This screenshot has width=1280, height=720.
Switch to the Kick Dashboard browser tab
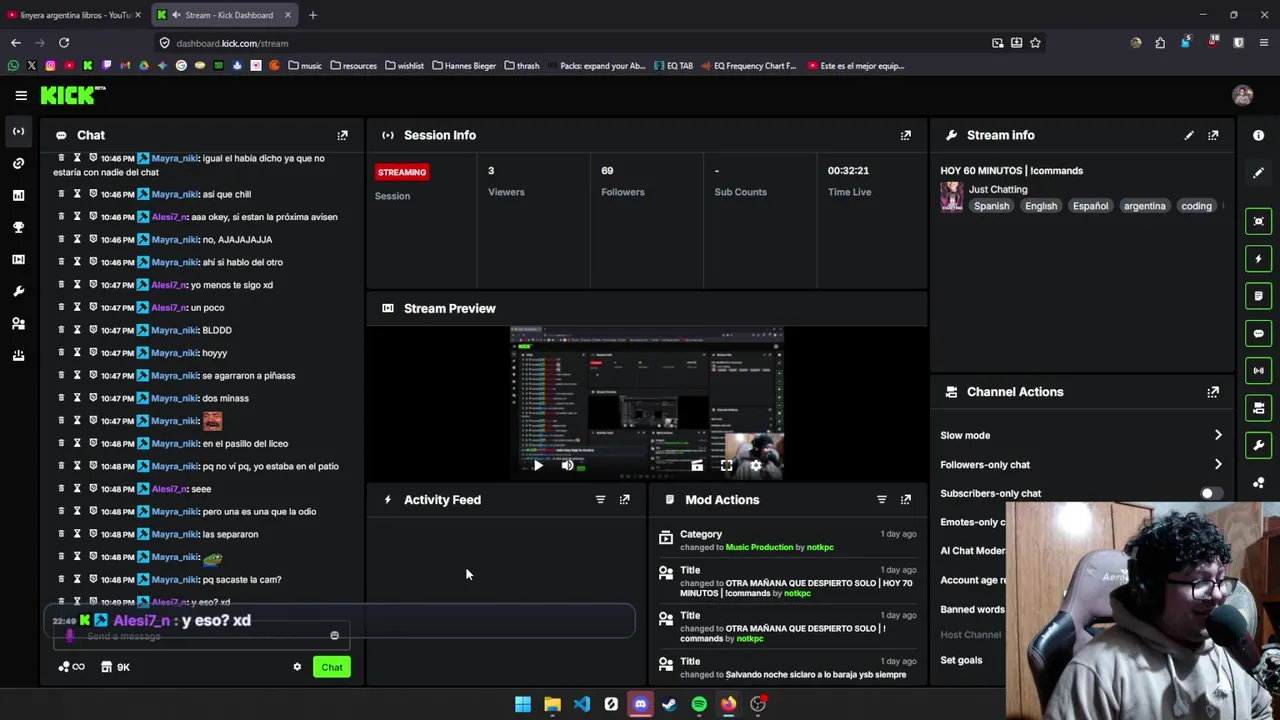point(226,15)
